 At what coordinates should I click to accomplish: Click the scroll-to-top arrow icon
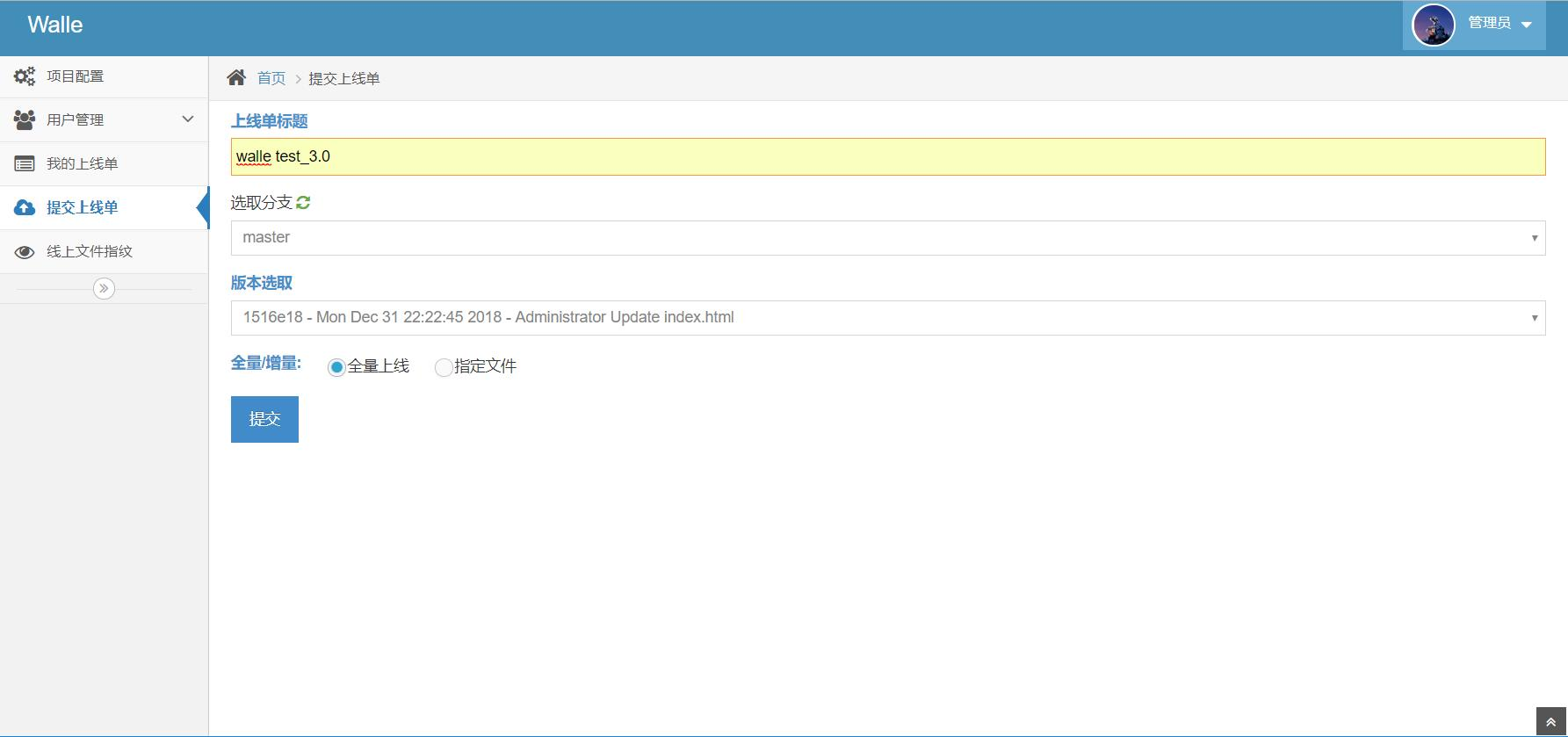pos(1550,722)
